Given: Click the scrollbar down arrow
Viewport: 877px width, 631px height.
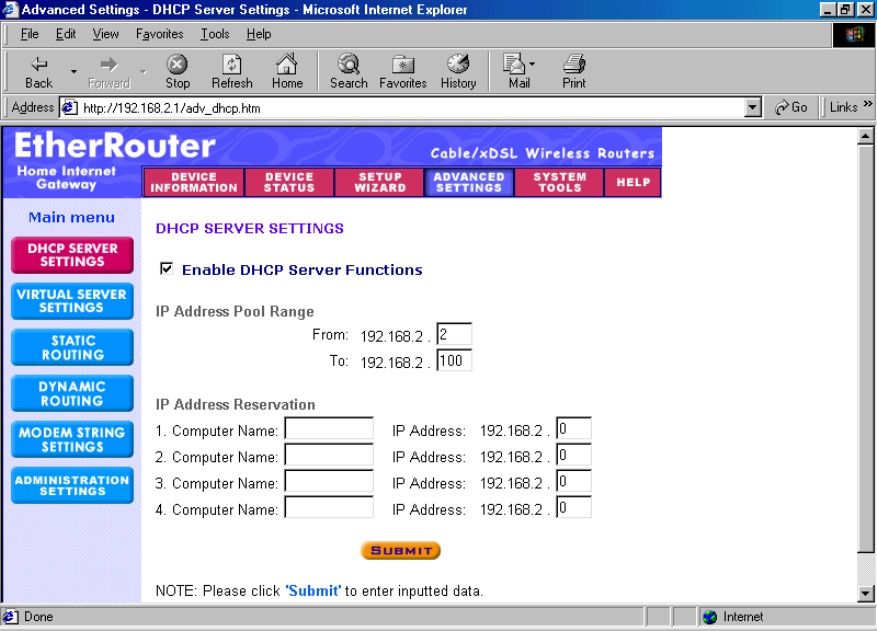Looking at the screenshot, I should click(x=865, y=594).
